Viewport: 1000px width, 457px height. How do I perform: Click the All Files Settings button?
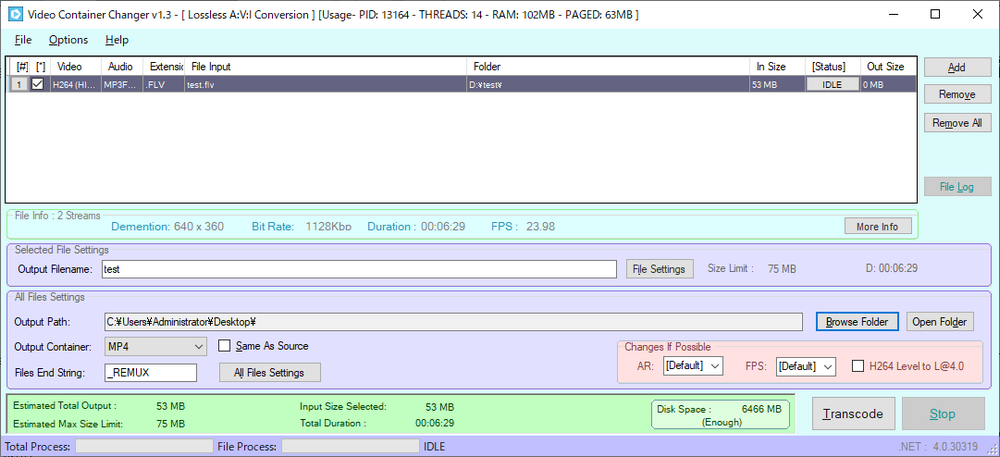coord(269,373)
